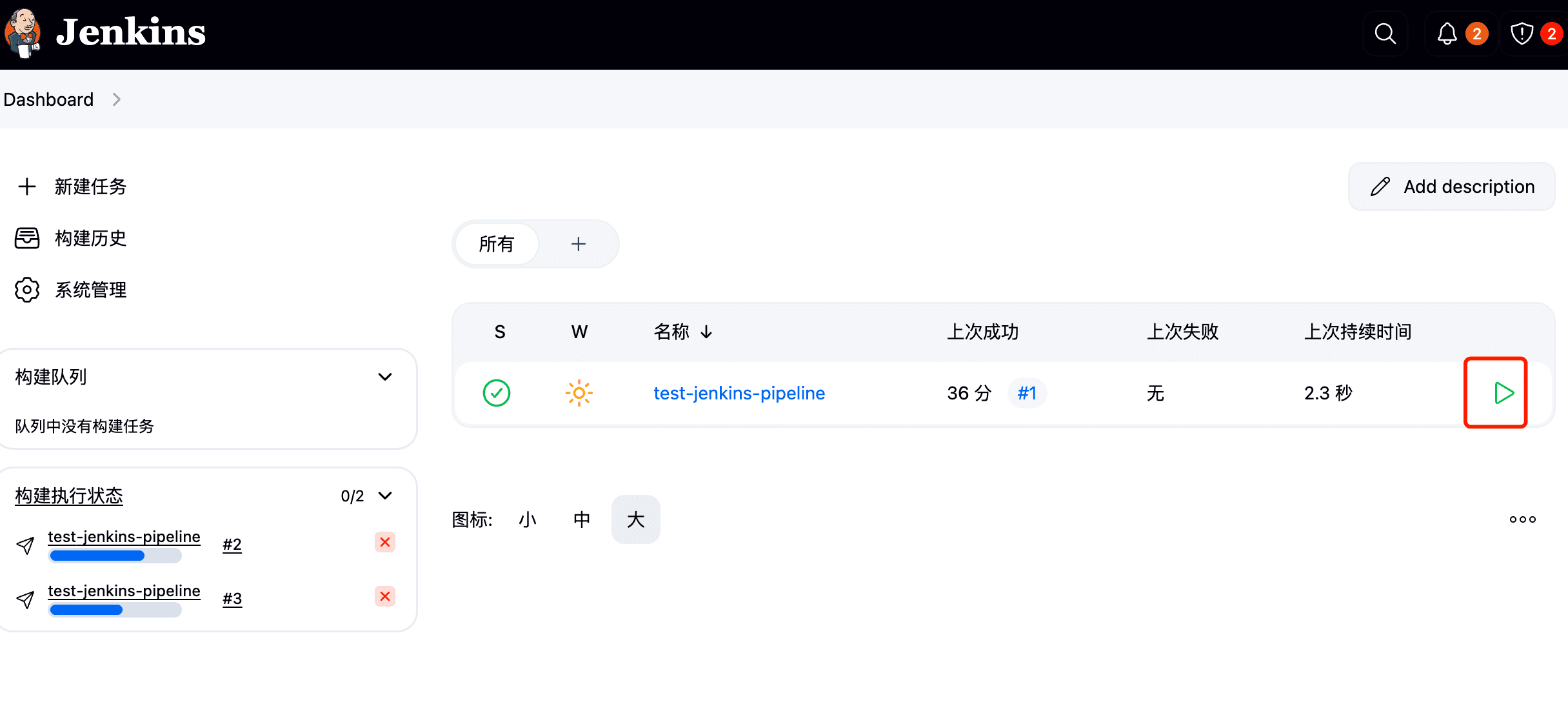Click the 构建历史 inbox icon
Screen dimensions: 1568x724
(x=27, y=238)
